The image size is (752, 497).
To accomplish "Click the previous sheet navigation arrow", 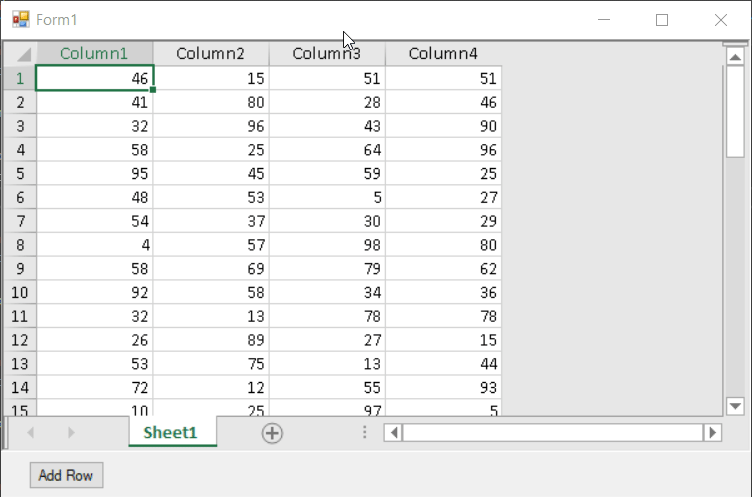I will tap(31, 433).
